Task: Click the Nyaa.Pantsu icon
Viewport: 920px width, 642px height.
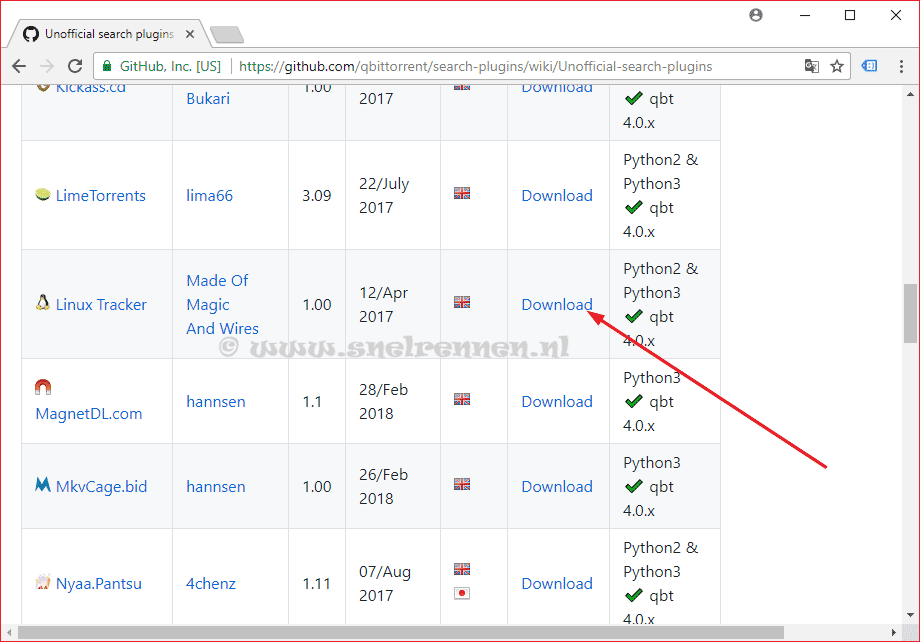Action: (x=43, y=582)
